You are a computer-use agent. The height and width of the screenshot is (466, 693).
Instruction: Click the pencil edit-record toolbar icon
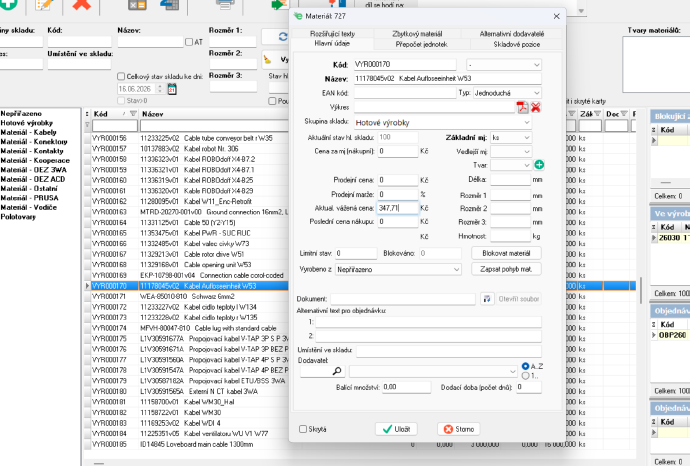pos(44,4)
